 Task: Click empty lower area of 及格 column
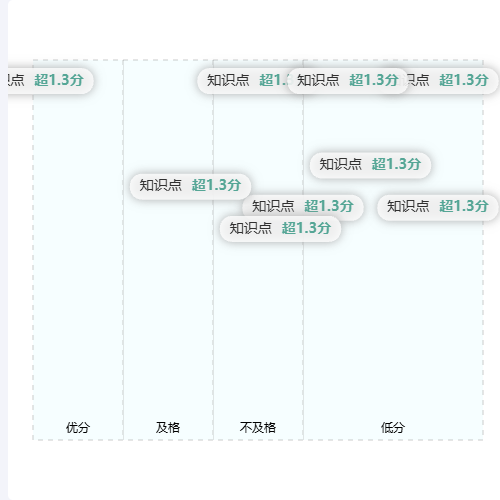168,317
